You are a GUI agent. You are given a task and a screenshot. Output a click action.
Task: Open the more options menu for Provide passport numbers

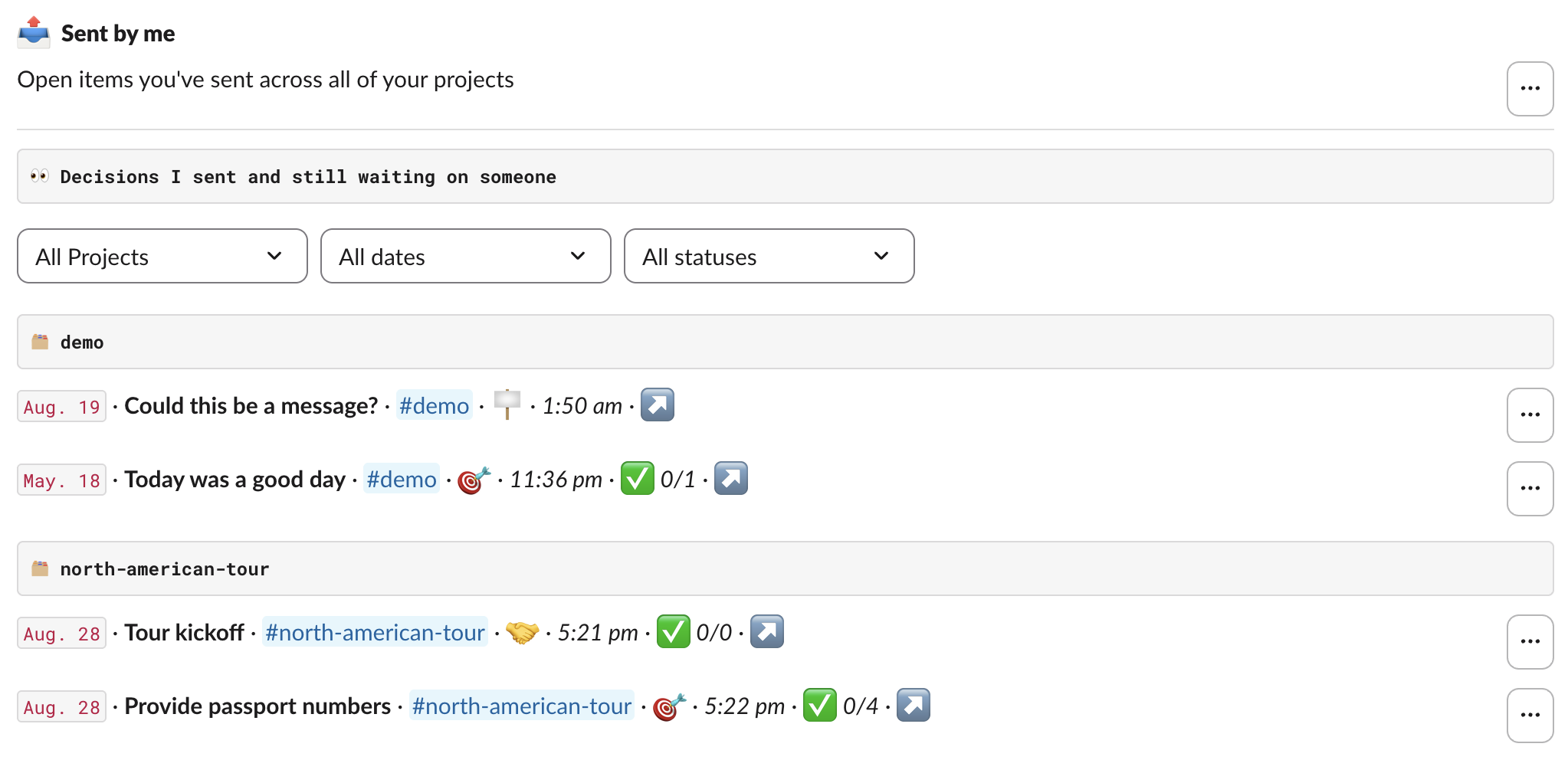pyautogui.click(x=1530, y=716)
